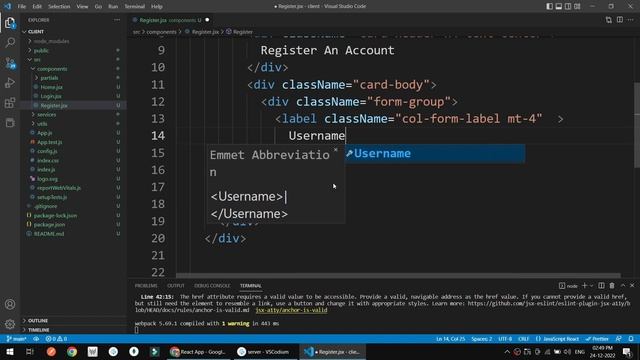Open editor More Actions ellipsis
Viewport: 640px width, 360px height.
631,20
